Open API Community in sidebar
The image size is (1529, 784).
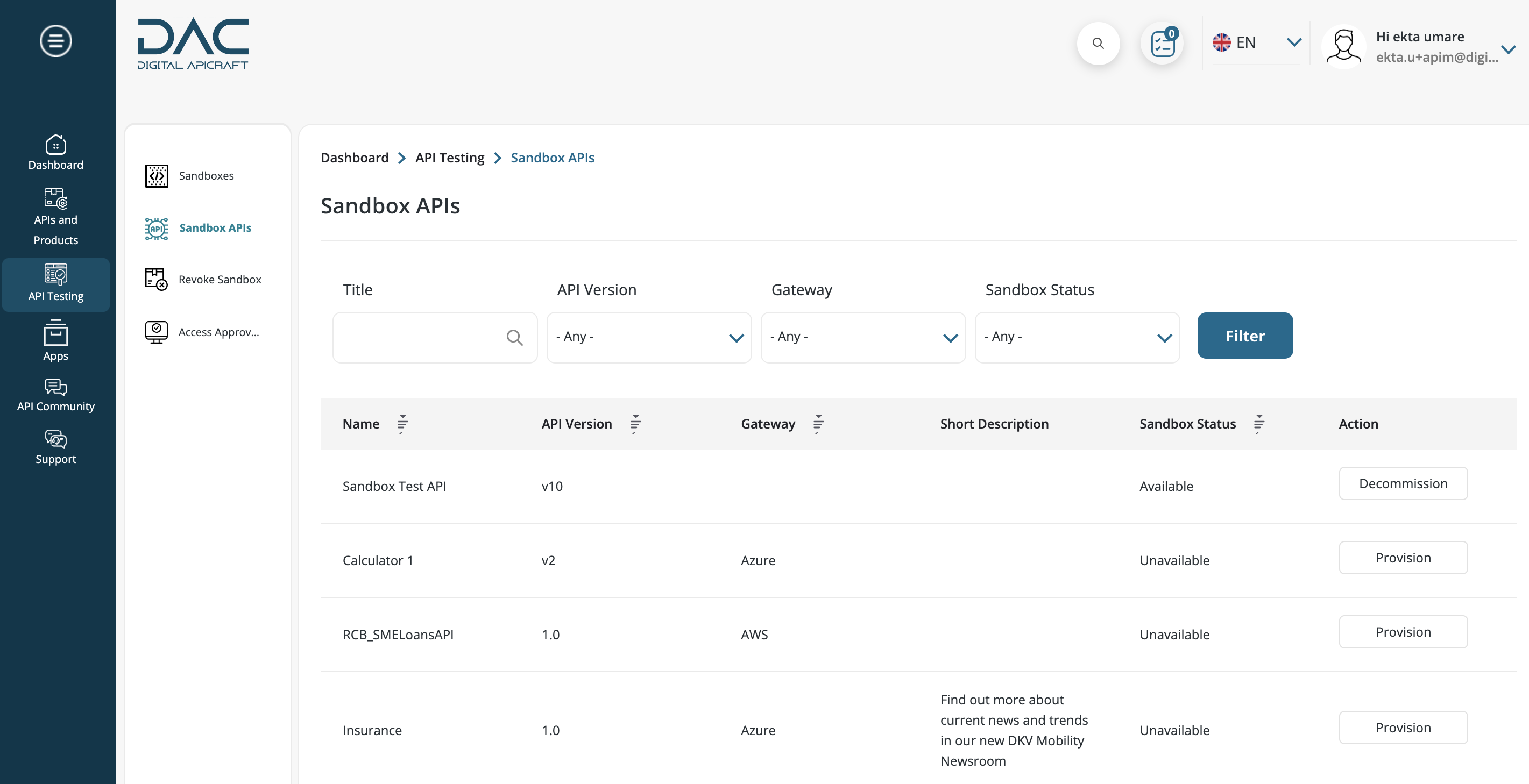56,395
